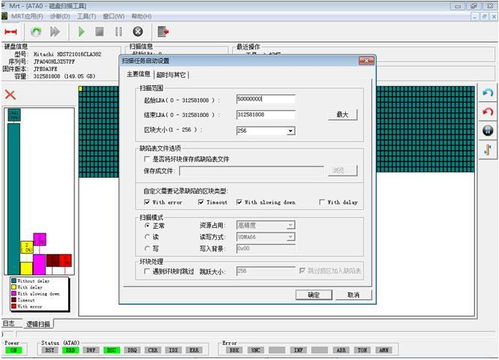Click the 确定 OK button
This screenshot has width=499, height=360.
(314, 295)
